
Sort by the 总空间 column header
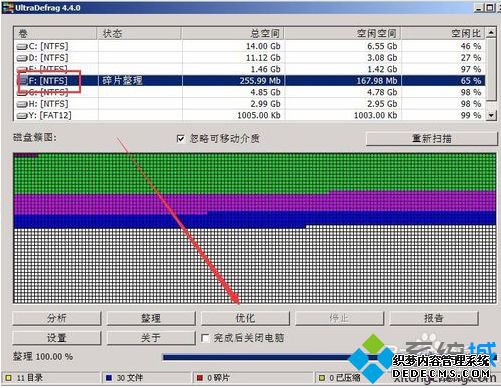pyautogui.click(x=233, y=33)
